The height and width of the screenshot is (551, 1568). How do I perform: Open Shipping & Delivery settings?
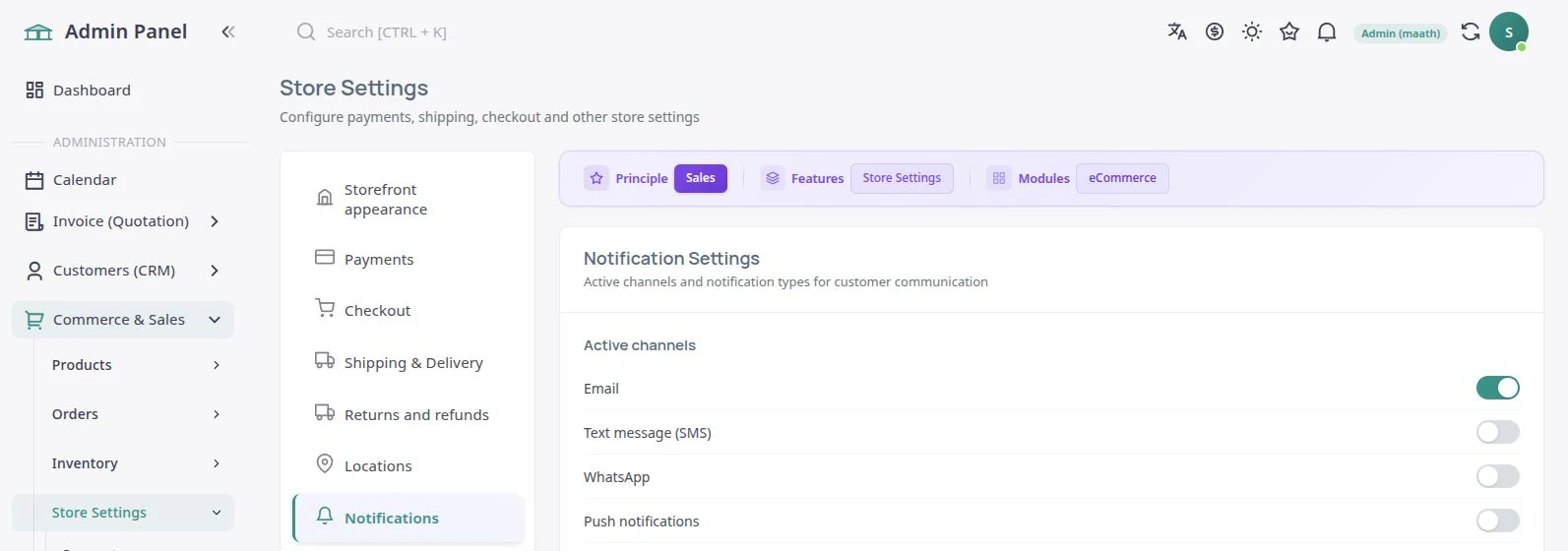408,362
